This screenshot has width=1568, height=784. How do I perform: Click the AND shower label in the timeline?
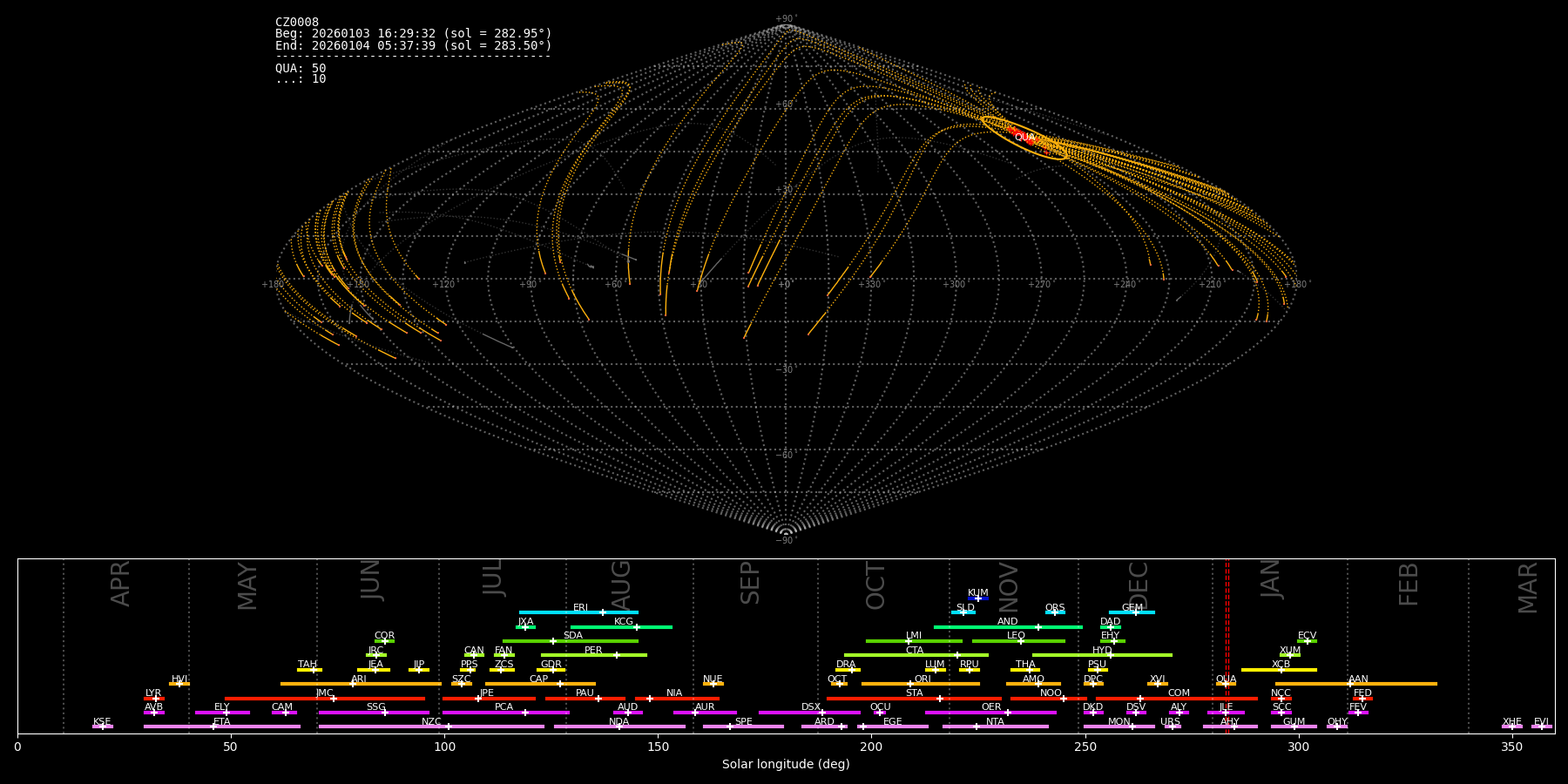coord(1008,622)
